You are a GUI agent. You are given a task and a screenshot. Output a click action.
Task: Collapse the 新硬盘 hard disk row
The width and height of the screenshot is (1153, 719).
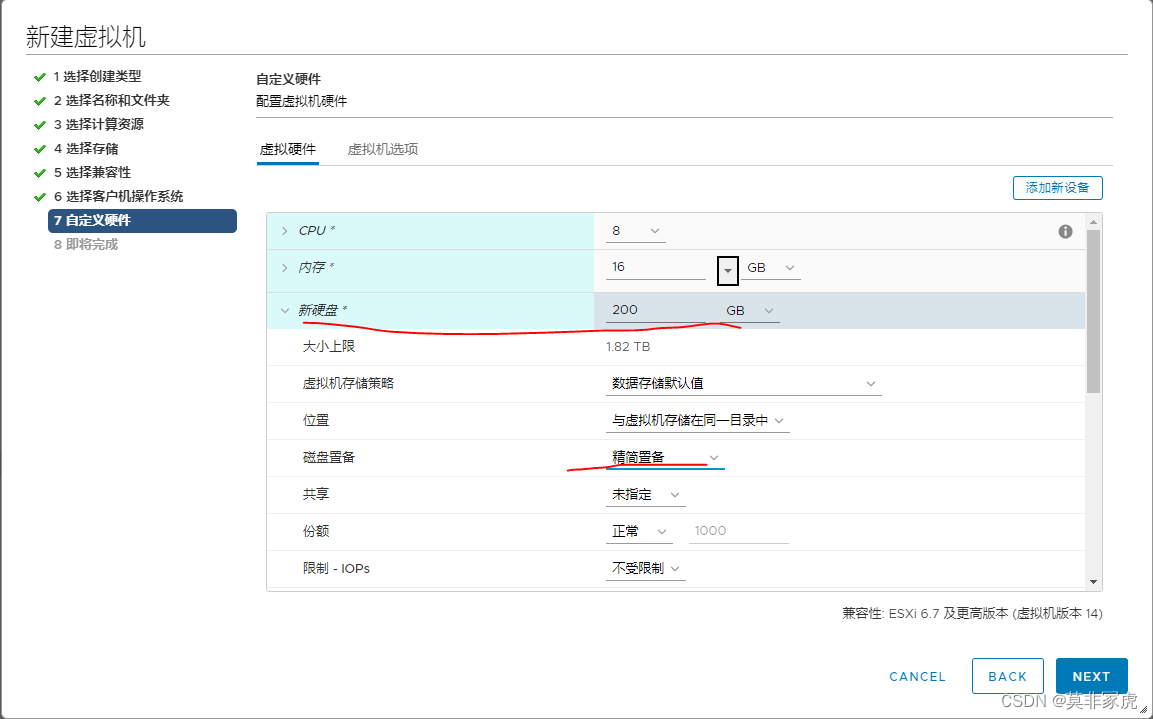285,311
